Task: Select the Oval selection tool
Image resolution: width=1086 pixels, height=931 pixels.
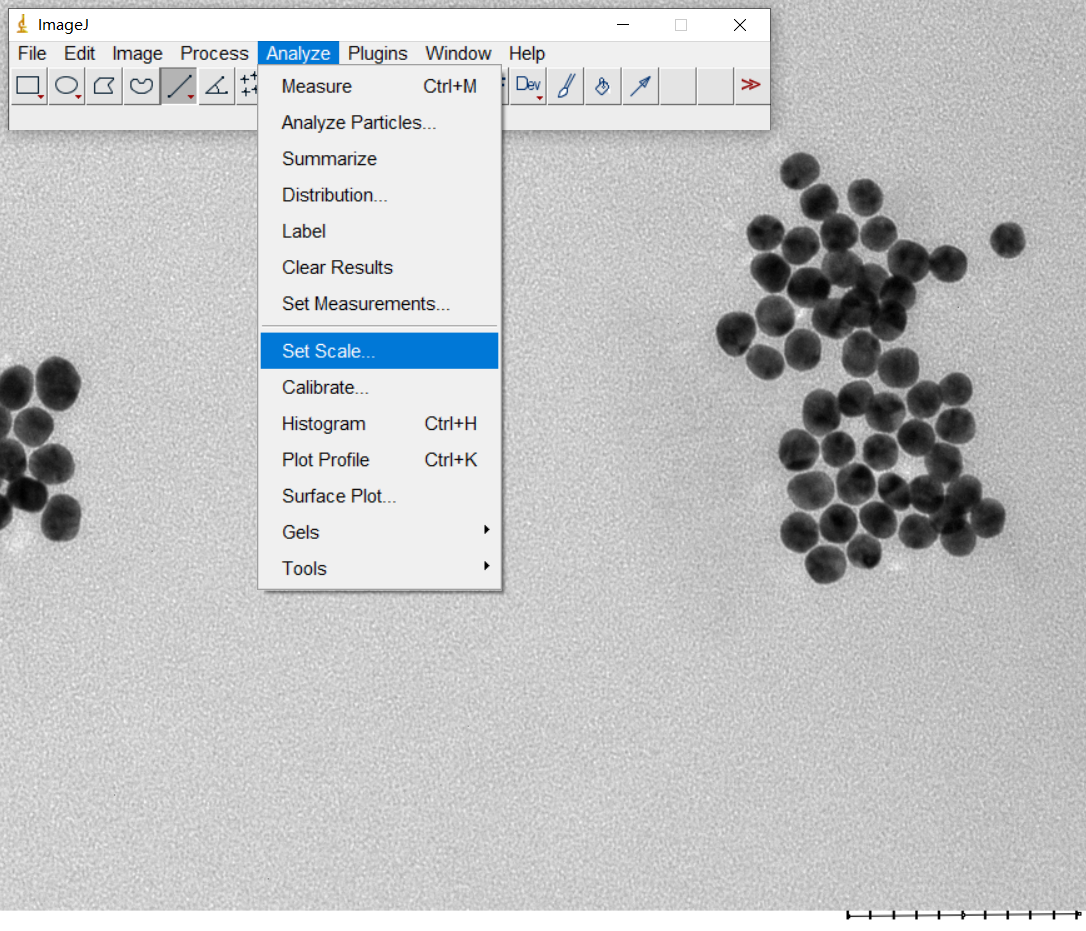Action: 67,87
